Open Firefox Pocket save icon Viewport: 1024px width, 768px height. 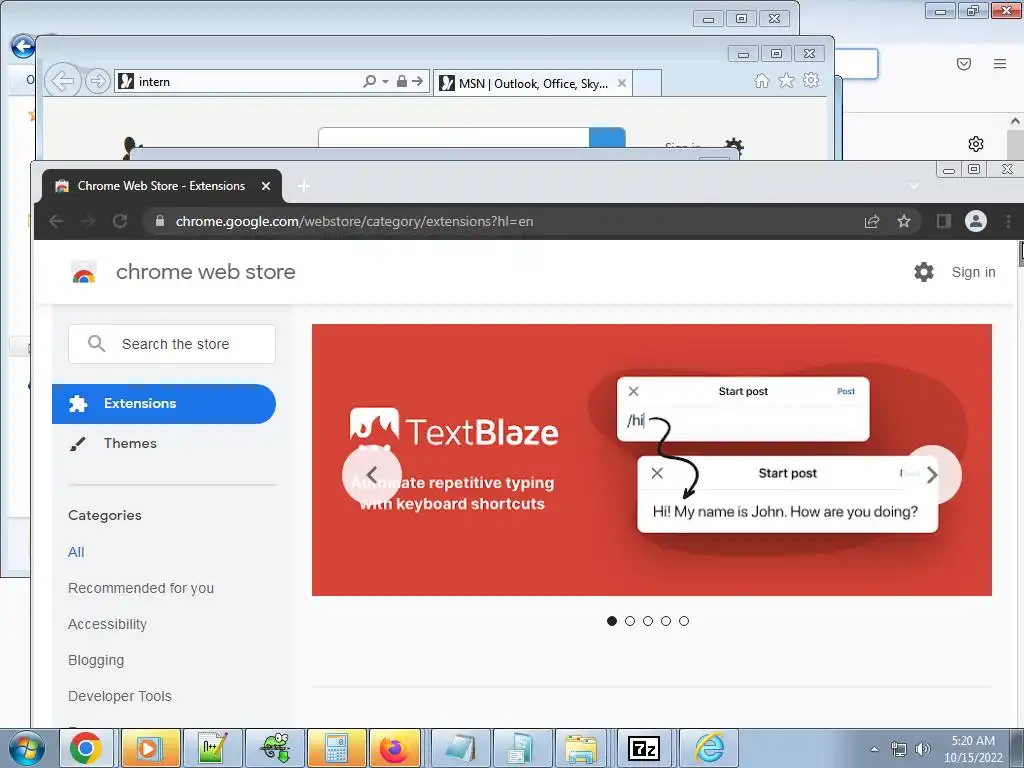pyautogui.click(x=964, y=64)
